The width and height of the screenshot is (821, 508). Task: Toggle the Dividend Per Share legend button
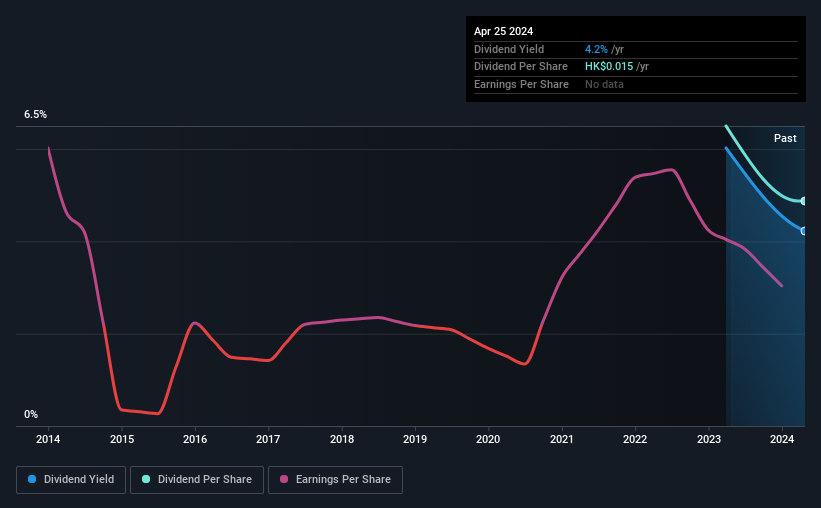click(197, 480)
